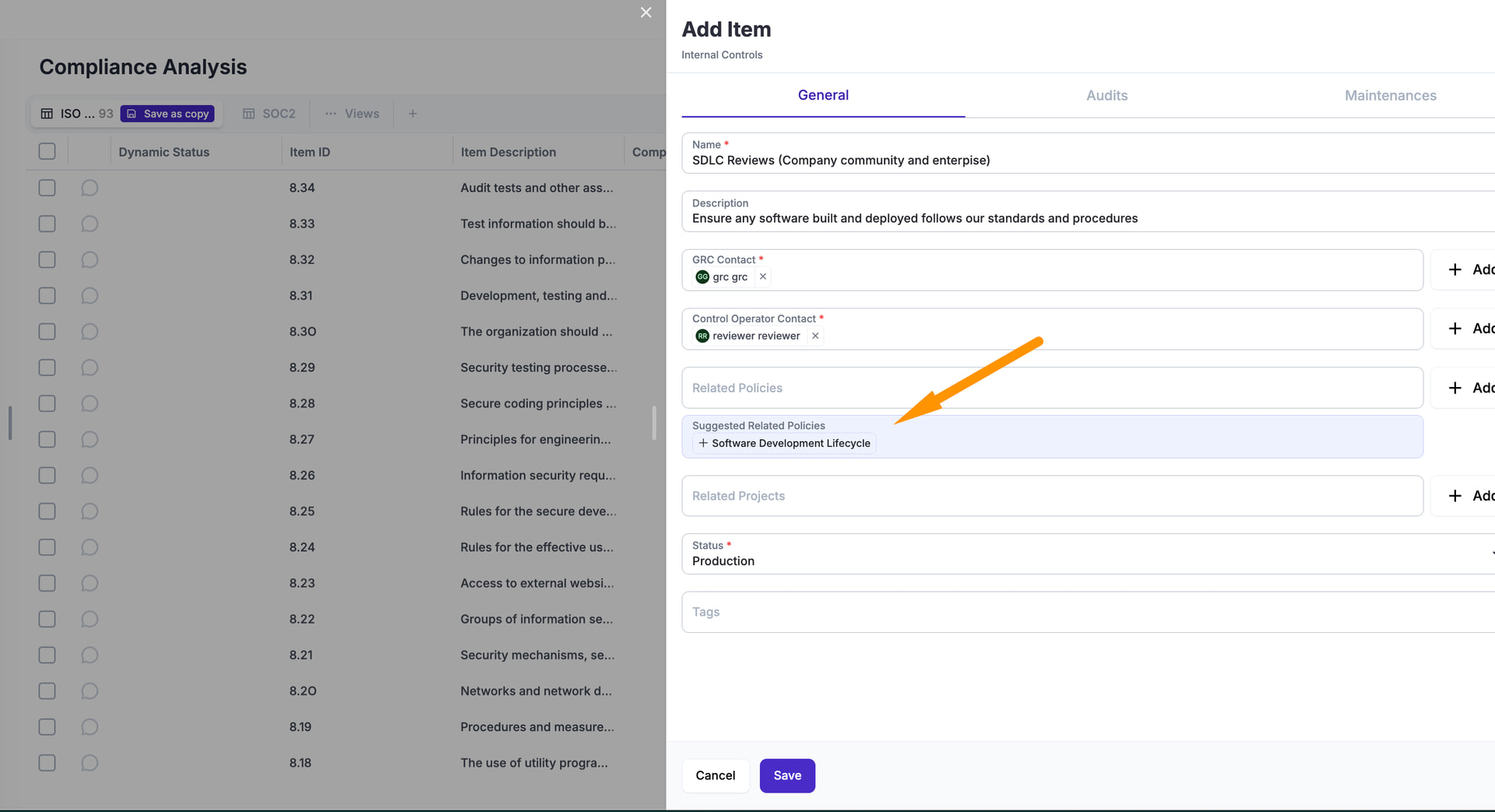
Task: Add suggested policy Software Development Lifecycle
Action: coord(784,443)
